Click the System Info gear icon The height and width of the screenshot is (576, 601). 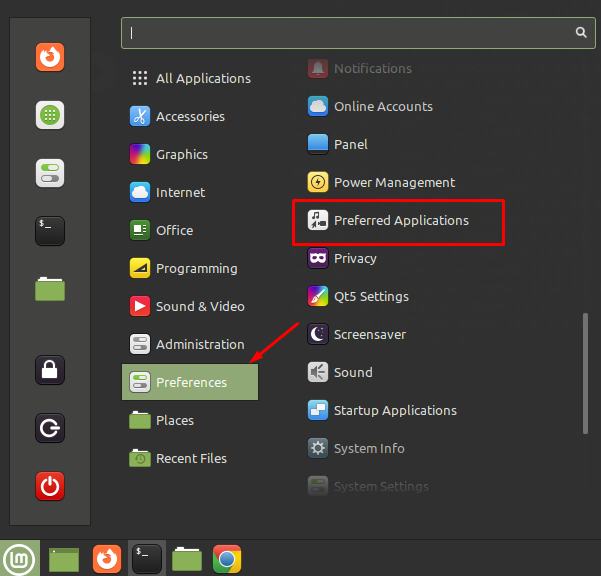(x=318, y=448)
